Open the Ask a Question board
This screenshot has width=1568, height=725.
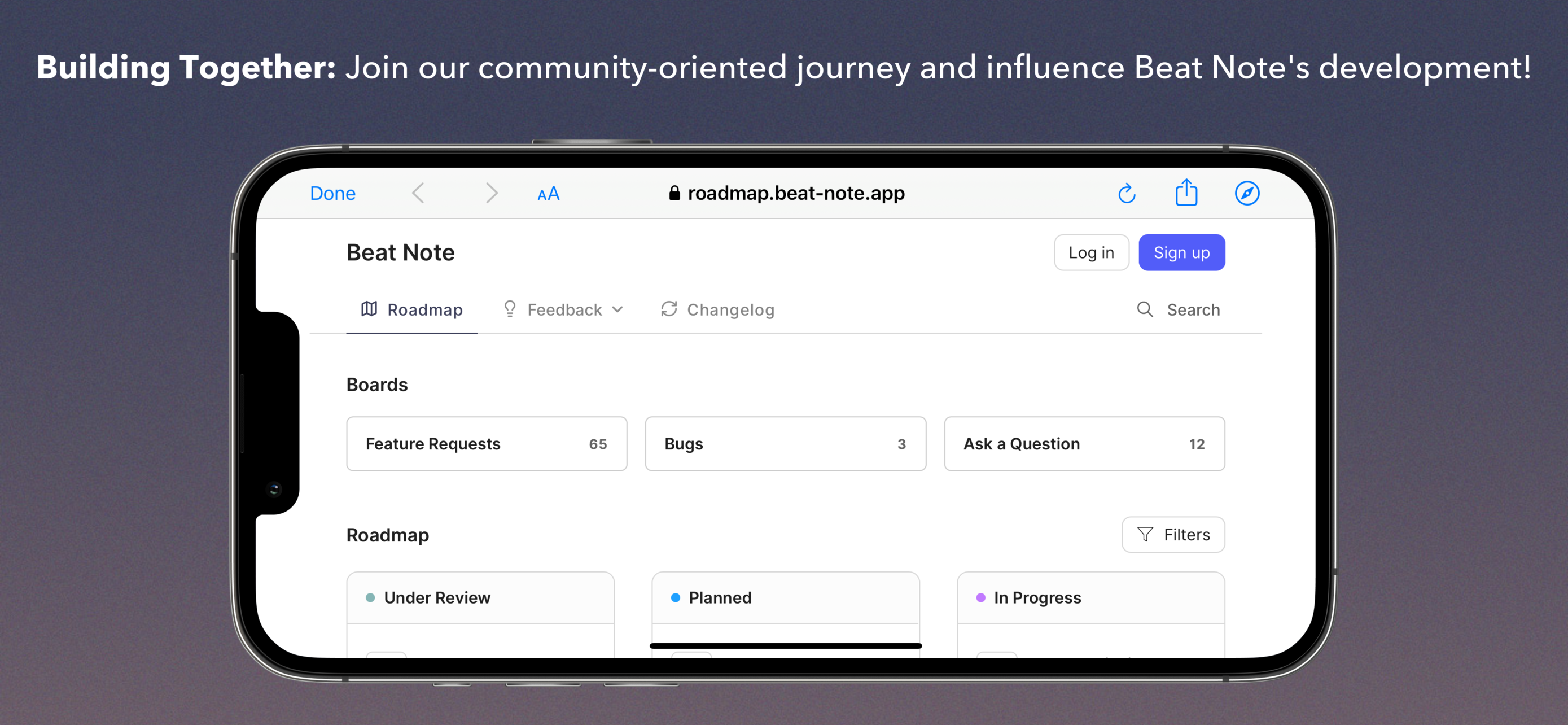click(1084, 444)
